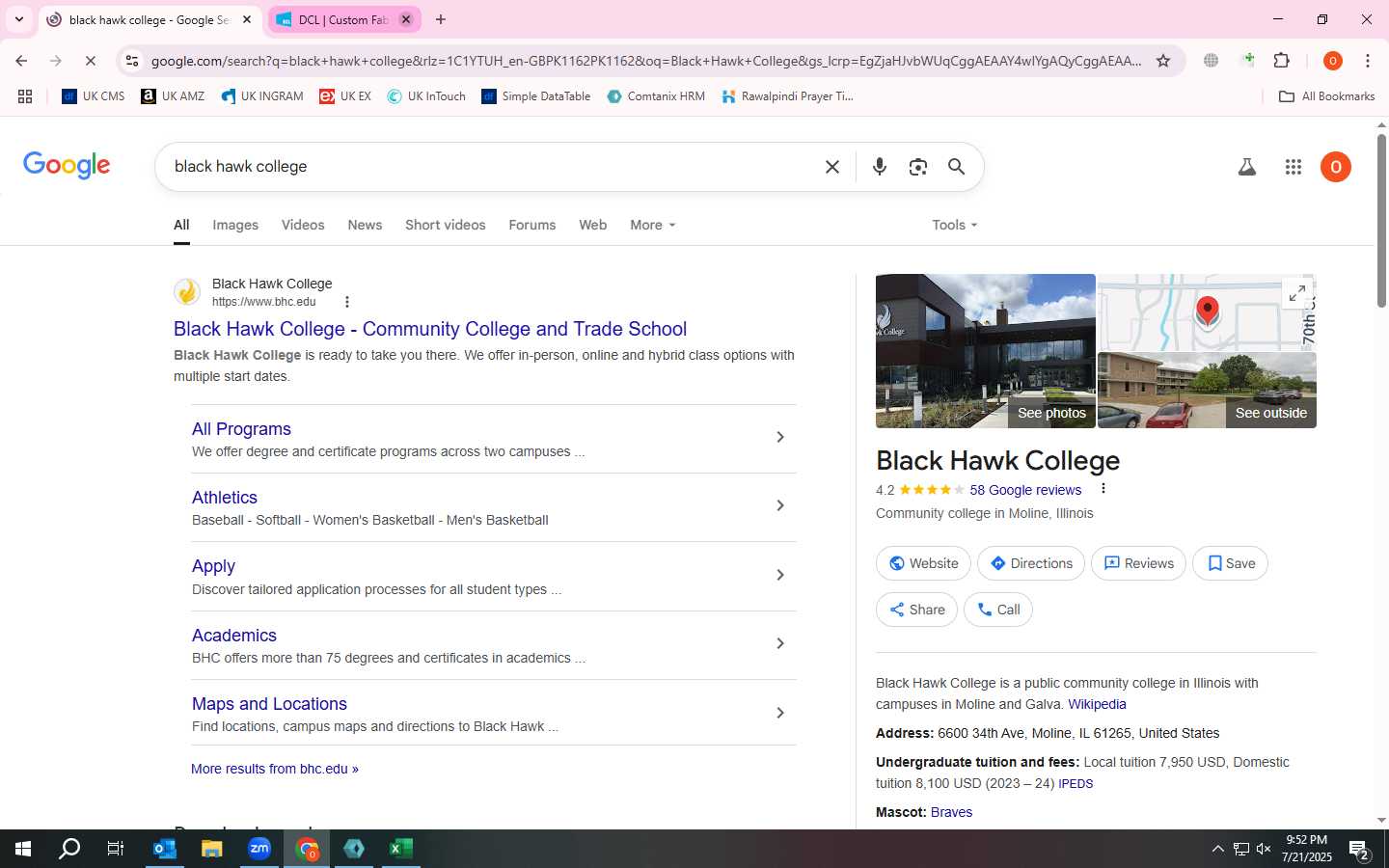Screen dimensions: 1389x868
Task: Go back to the previous page
Action: click(x=21, y=61)
